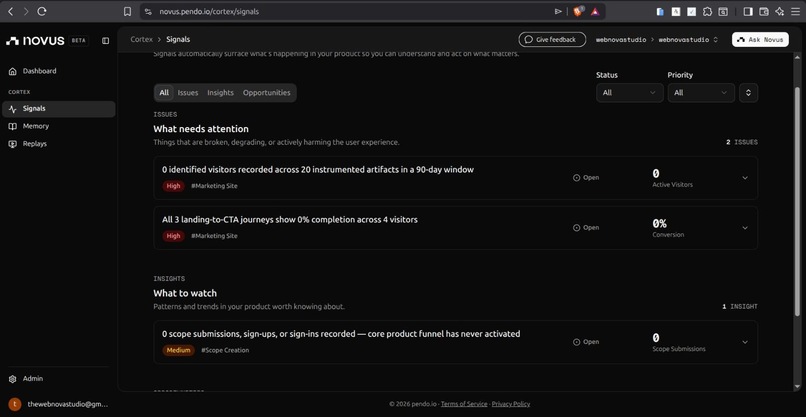Screen dimensions: 806x417
Task: Click the Replays monitor icon
Action: point(13,144)
